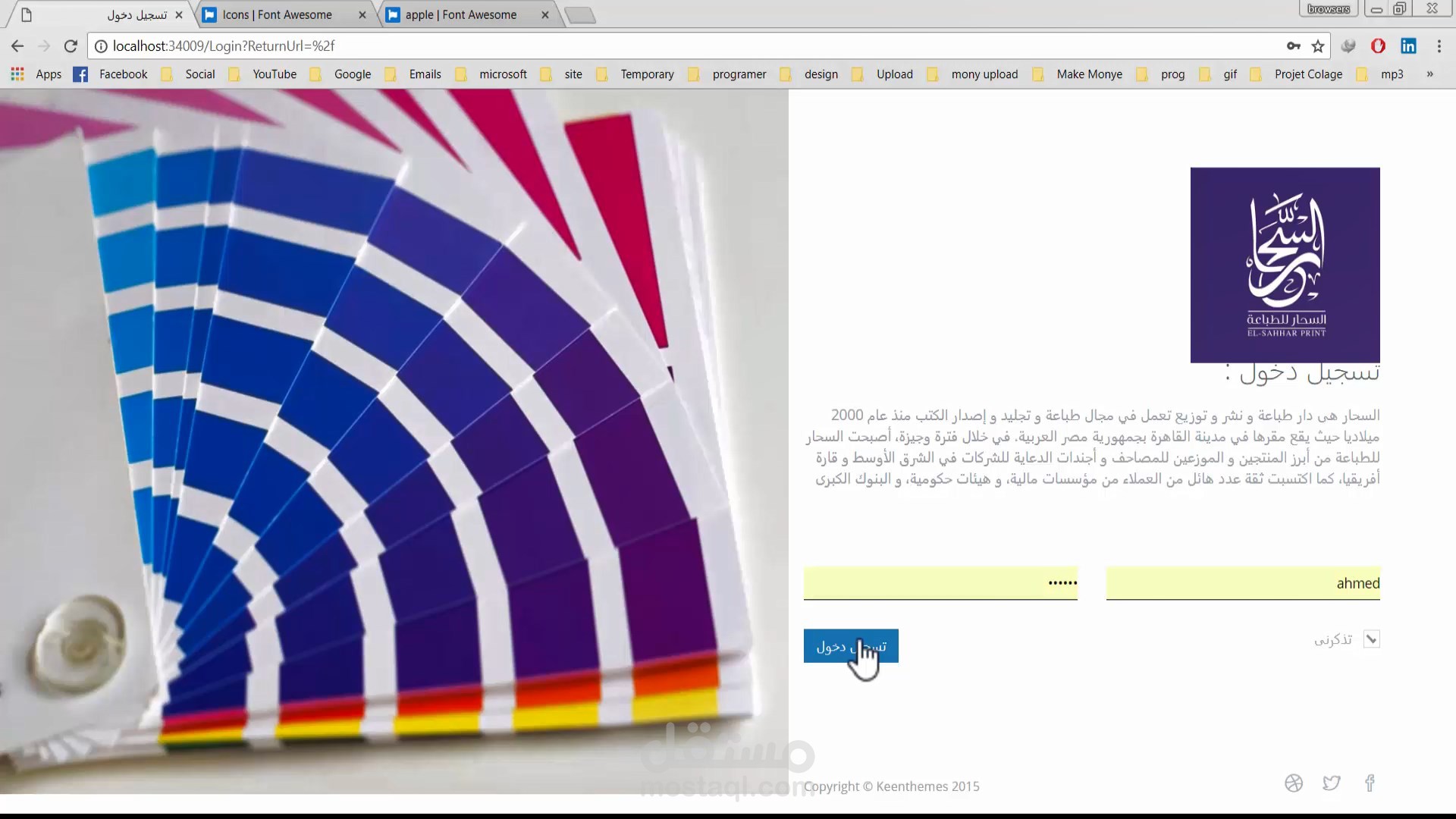Click the El-Sahhar Print logo
1456x819 pixels.
[1285, 265]
